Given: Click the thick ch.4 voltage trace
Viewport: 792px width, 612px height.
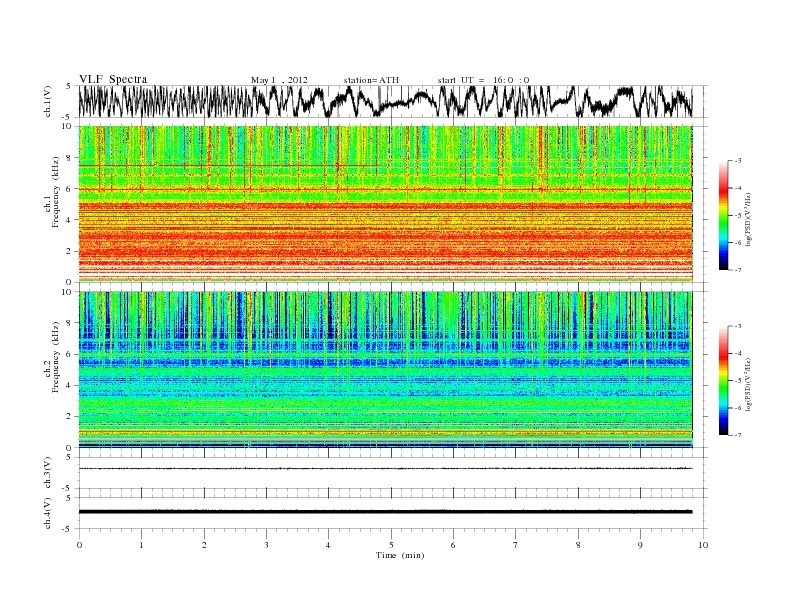Looking at the screenshot, I should 385,512.
